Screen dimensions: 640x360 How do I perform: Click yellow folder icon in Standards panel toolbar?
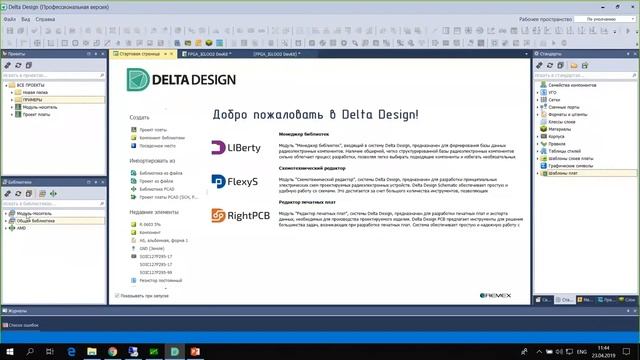[x=574, y=65]
